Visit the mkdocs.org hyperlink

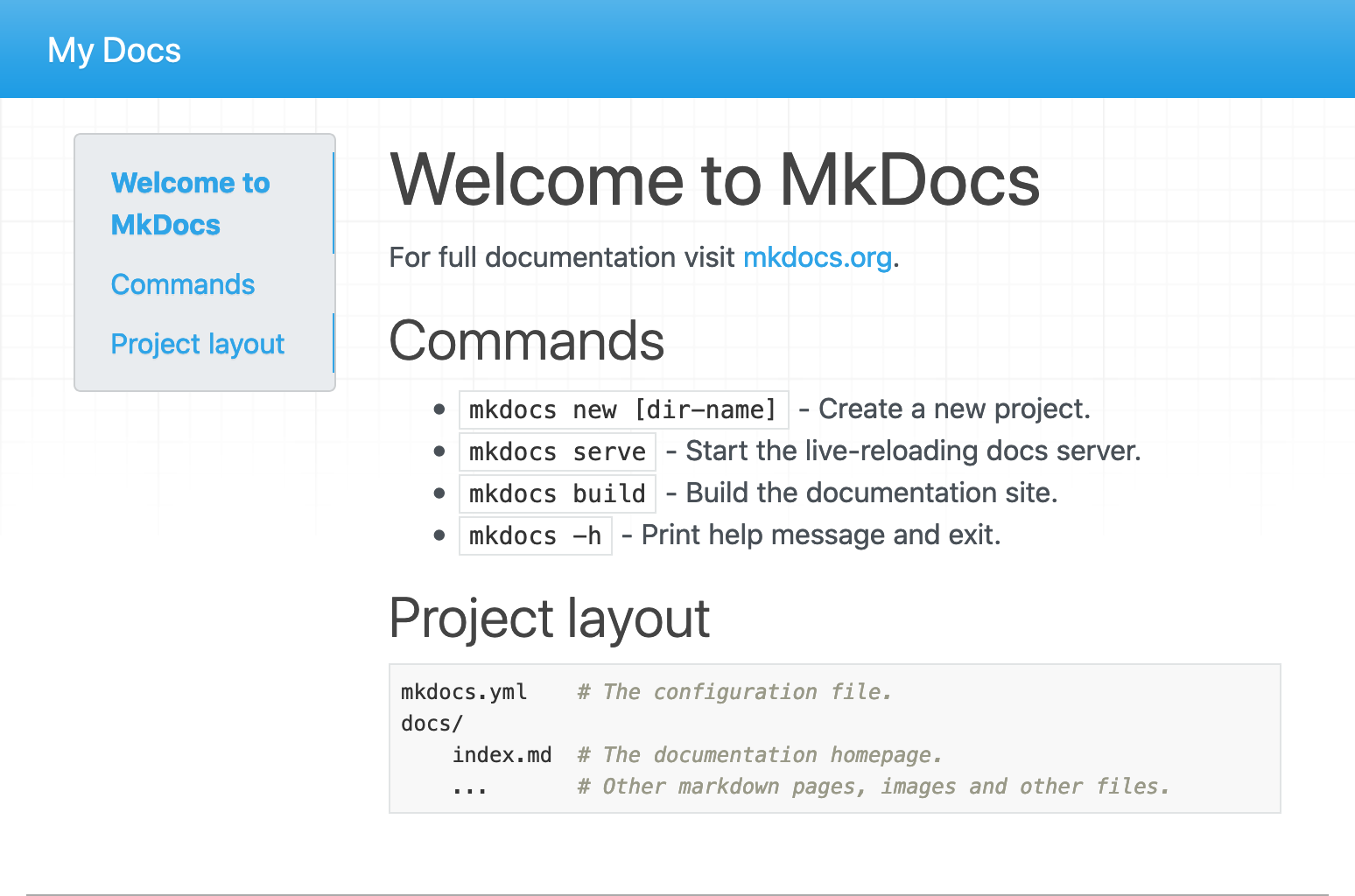[x=818, y=257]
